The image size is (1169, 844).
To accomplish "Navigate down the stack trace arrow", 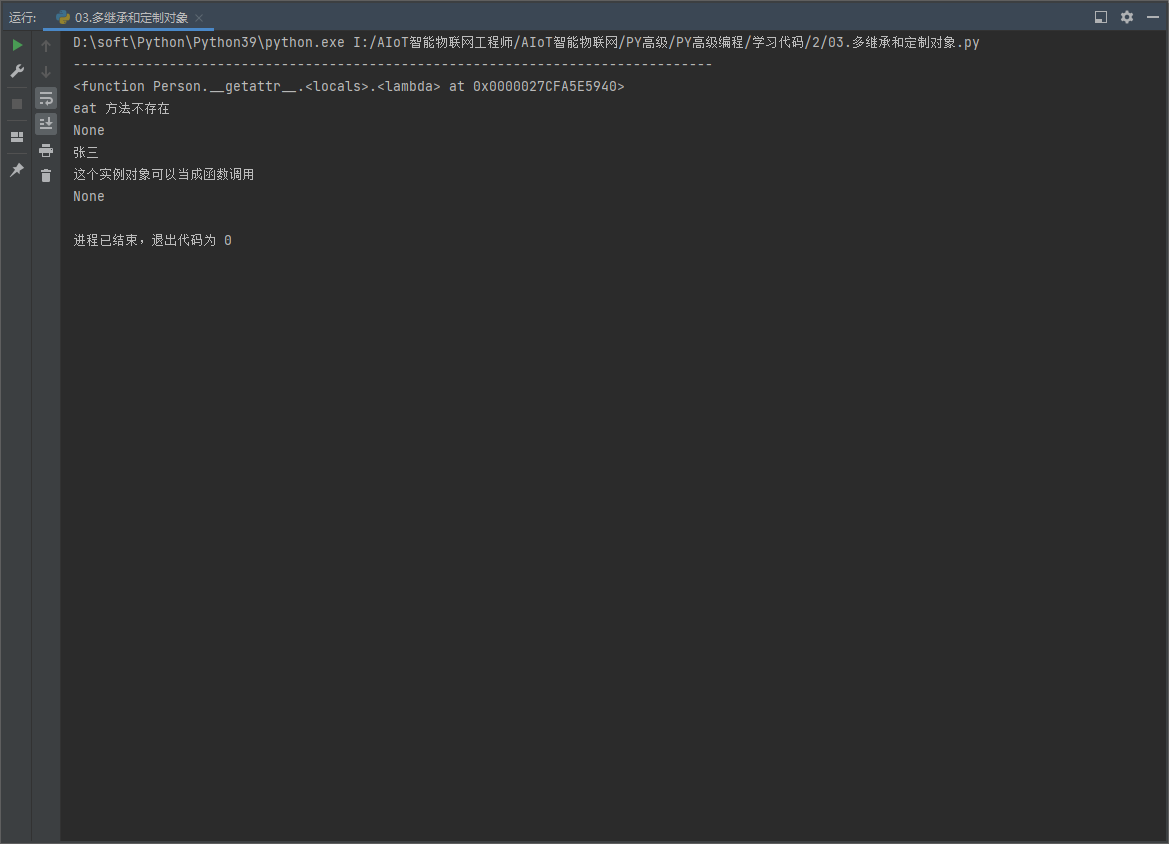I will click(46, 72).
